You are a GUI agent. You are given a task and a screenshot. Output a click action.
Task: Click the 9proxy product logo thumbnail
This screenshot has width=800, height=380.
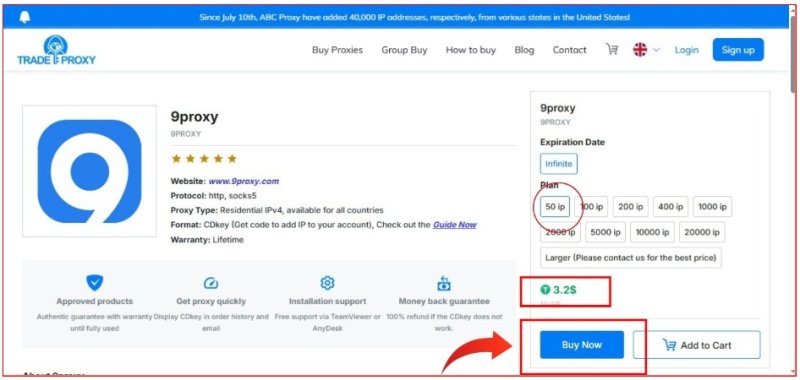pos(89,171)
